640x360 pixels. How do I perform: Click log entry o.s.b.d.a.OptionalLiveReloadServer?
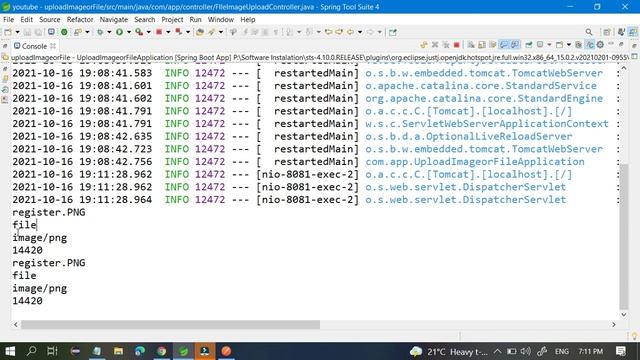tap(469, 136)
